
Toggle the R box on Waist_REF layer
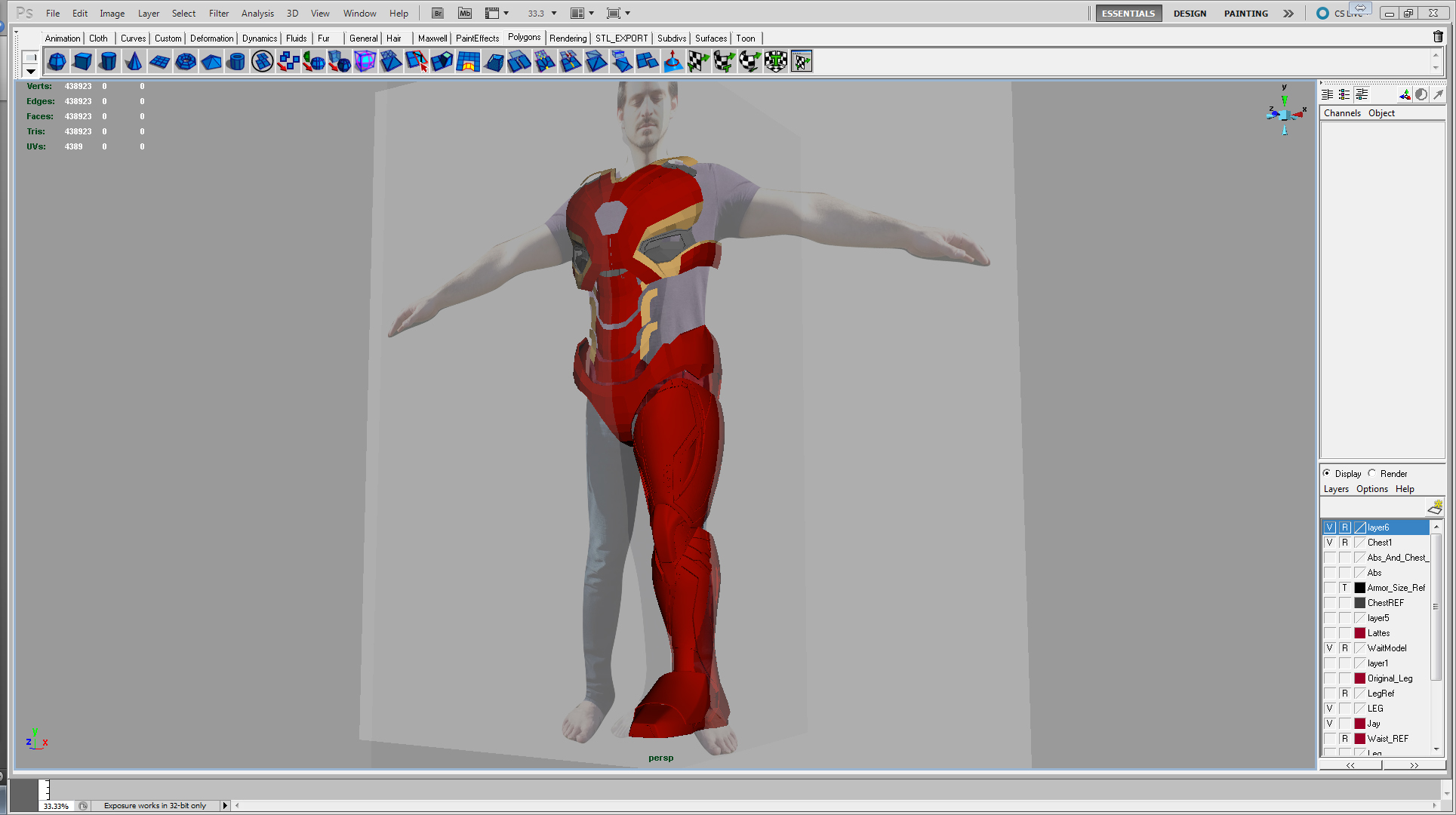[x=1344, y=739]
